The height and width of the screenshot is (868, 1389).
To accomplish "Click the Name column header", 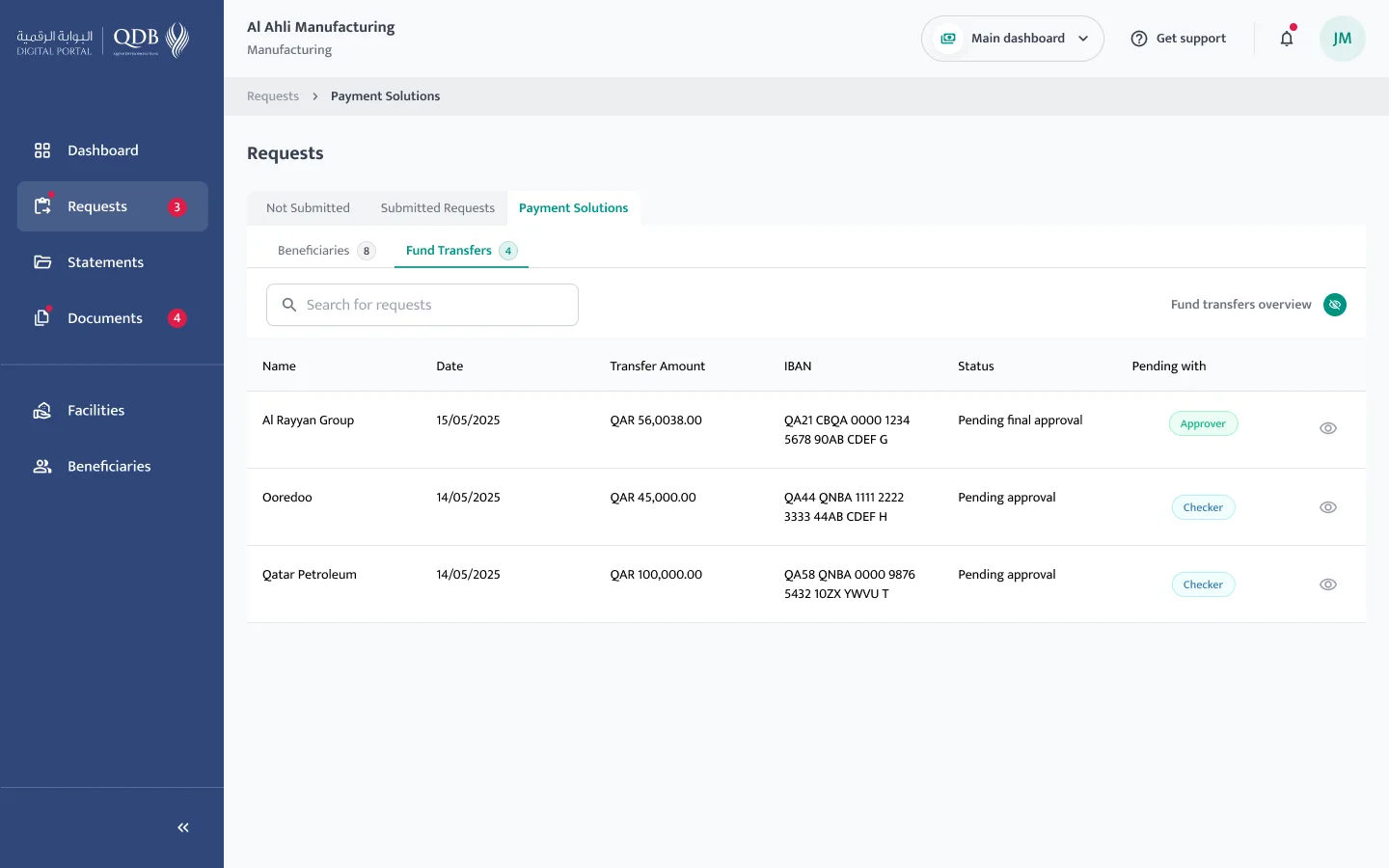I will tap(279, 366).
